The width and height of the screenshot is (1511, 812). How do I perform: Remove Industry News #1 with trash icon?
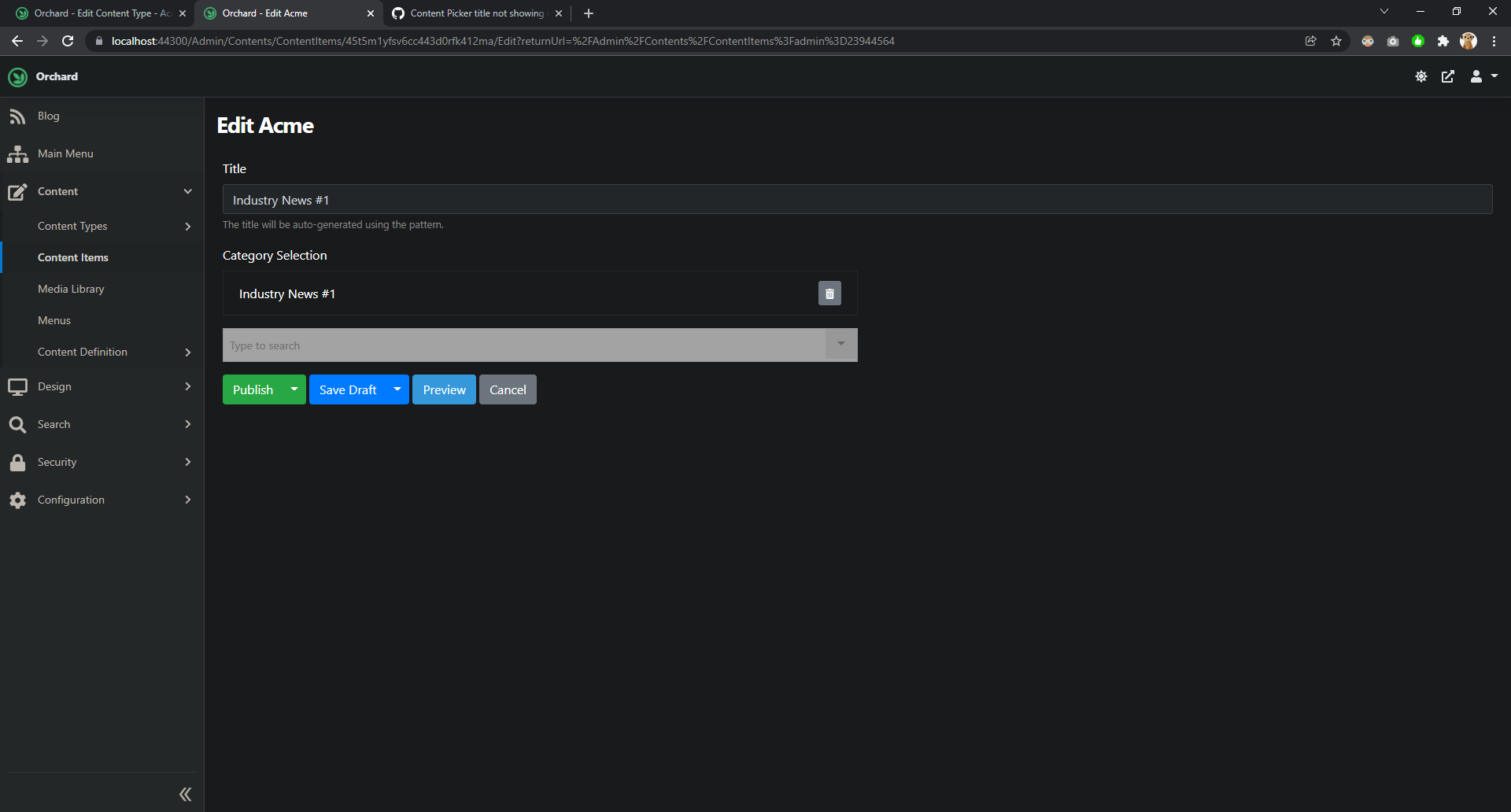click(x=829, y=293)
